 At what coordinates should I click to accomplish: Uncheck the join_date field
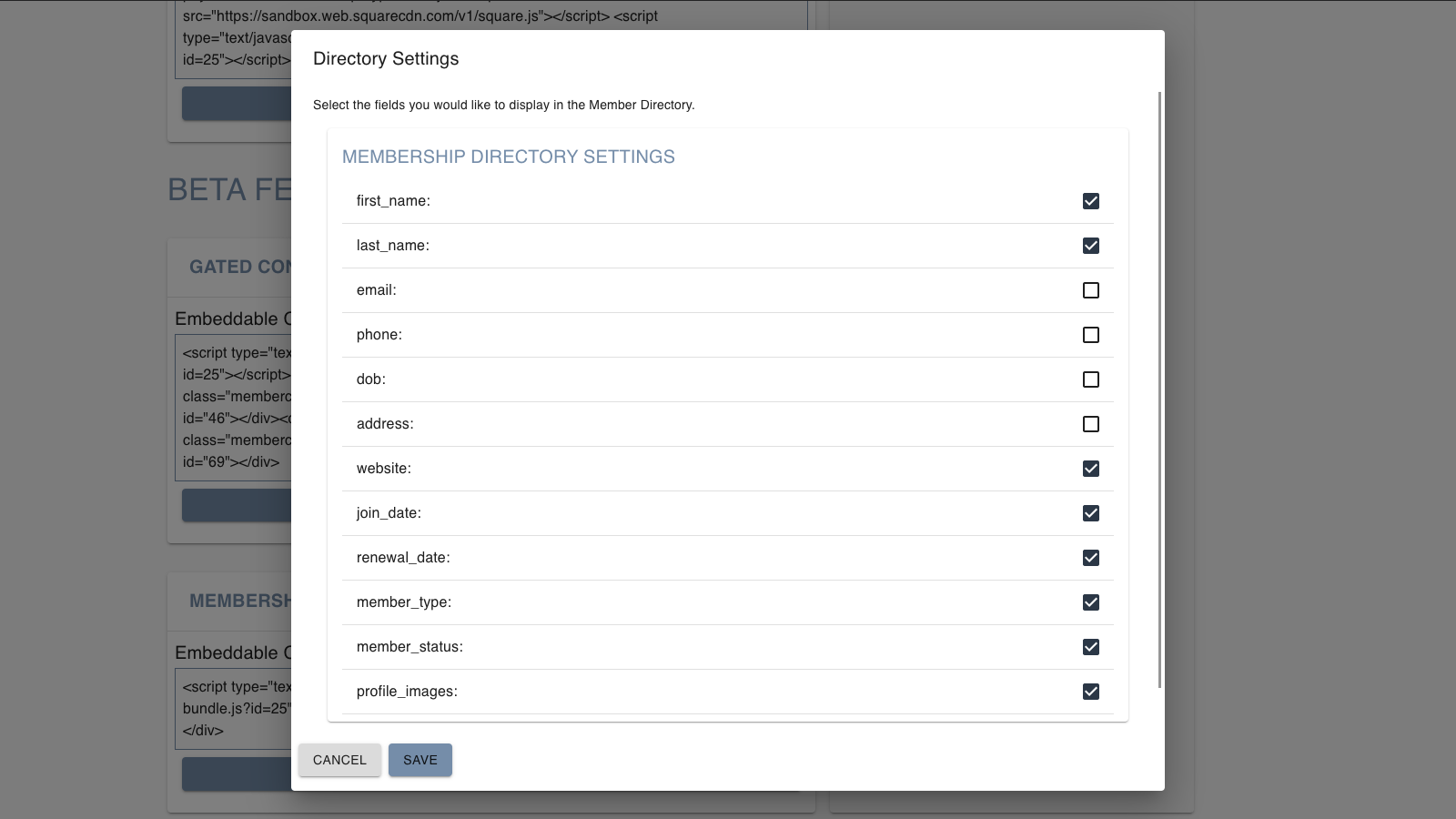(1090, 512)
